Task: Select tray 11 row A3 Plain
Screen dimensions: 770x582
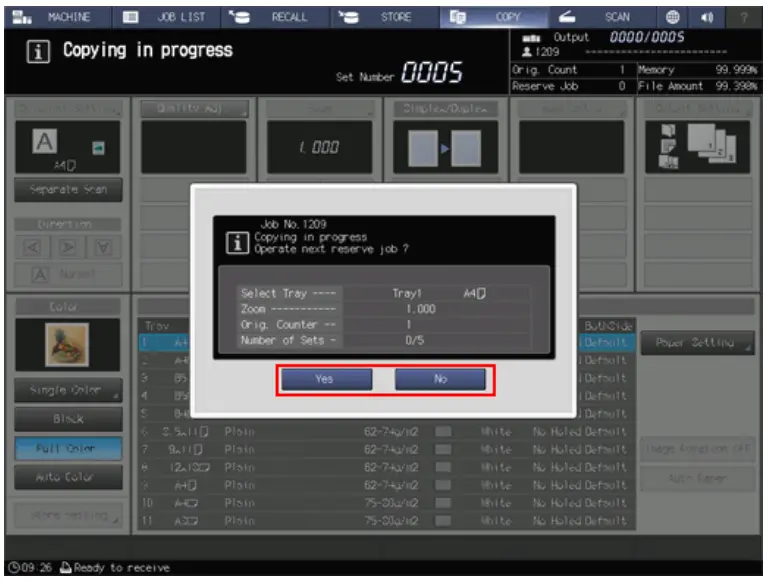Action: (386, 521)
